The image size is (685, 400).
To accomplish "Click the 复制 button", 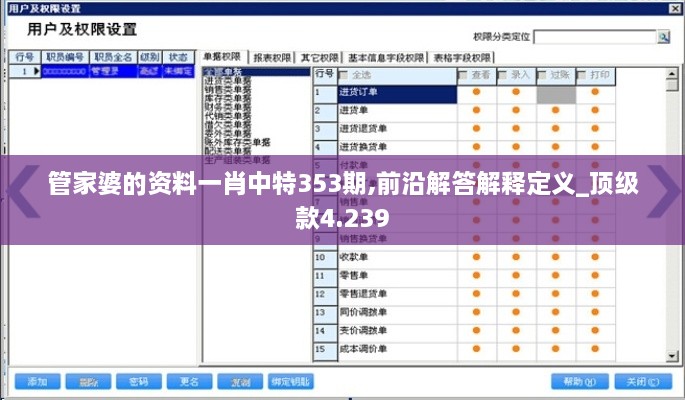I will pos(240,382).
